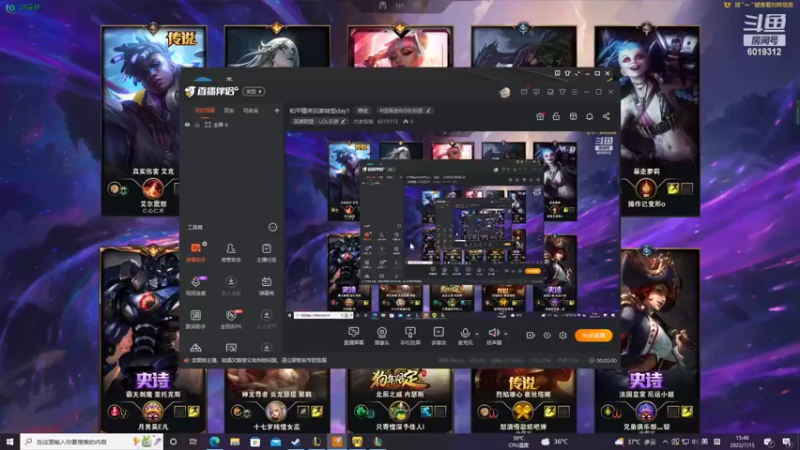Open the 全民乐PK tool

pos(231,319)
